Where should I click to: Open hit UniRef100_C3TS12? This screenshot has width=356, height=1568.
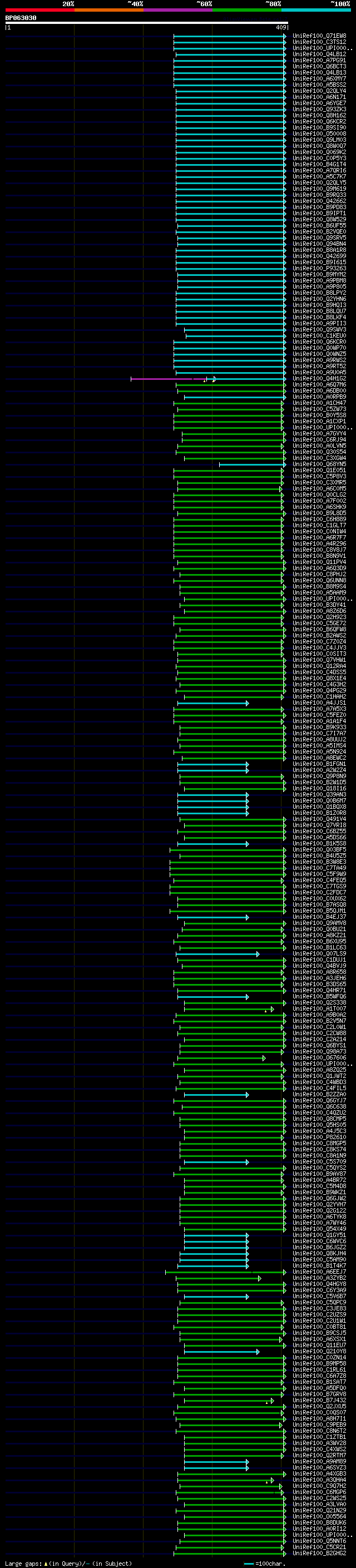click(x=319, y=42)
